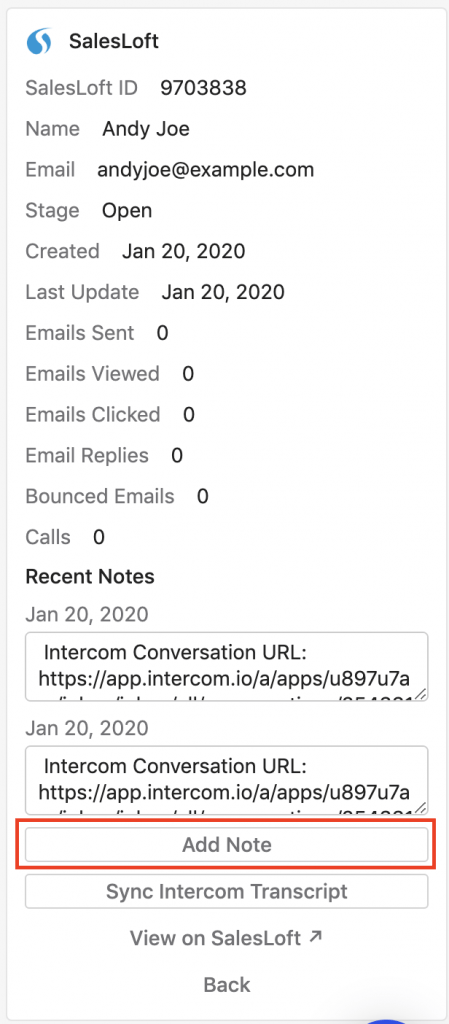Click the Stage value Open
Screen dimensions: 449x1024
pyautogui.click(x=127, y=211)
